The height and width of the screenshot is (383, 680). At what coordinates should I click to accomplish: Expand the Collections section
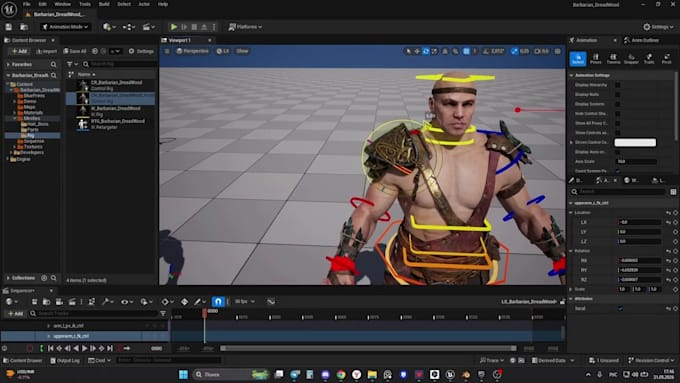[x=8, y=278]
